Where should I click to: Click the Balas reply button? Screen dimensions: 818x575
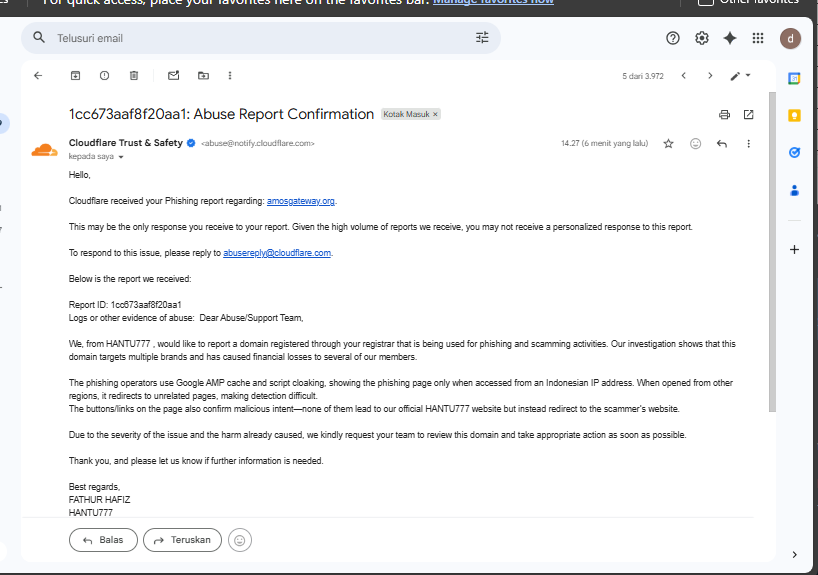pyautogui.click(x=103, y=540)
